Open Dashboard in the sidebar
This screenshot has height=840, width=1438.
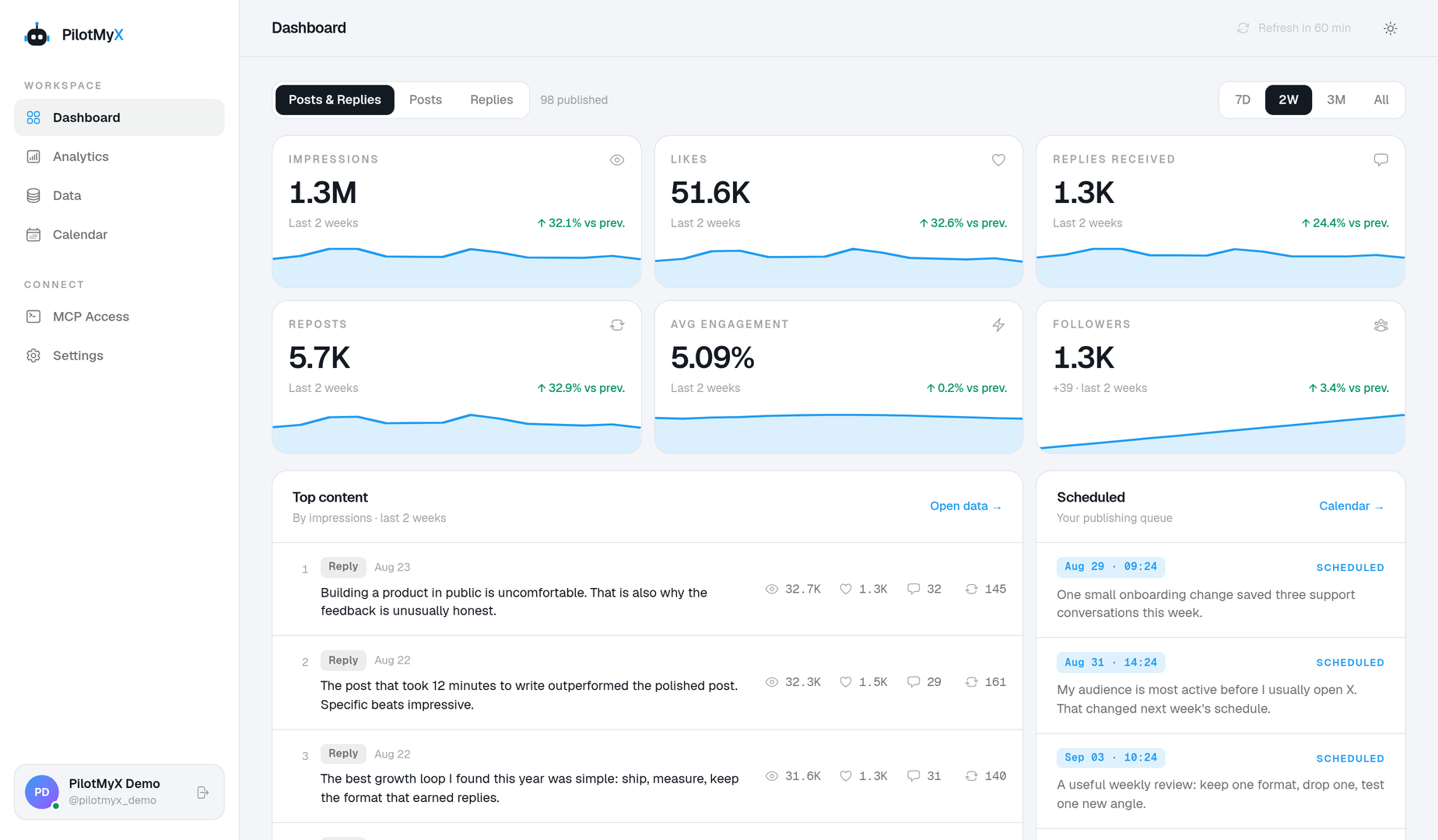click(119, 117)
